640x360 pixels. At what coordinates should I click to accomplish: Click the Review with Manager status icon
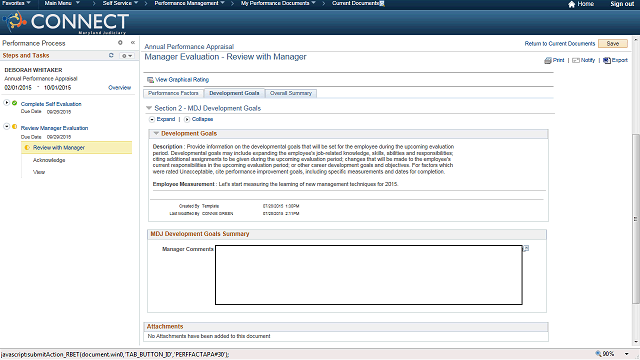click(27, 147)
